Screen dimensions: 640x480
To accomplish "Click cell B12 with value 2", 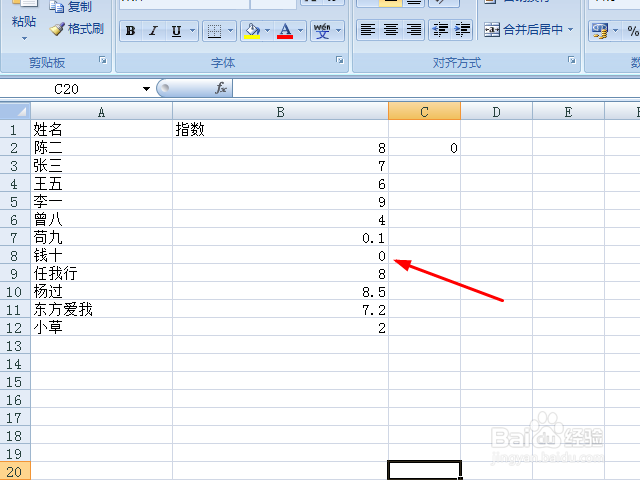I will click(280, 327).
